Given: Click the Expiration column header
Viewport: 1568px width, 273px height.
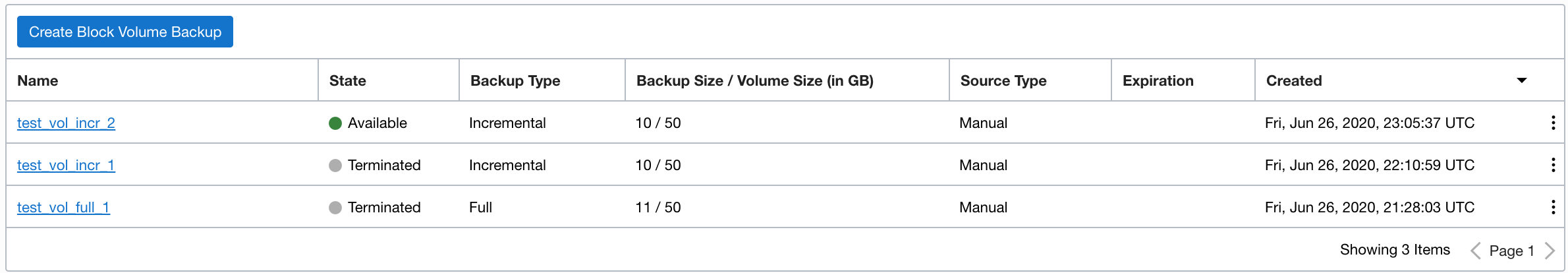Looking at the screenshot, I should pyautogui.click(x=1158, y=80).
